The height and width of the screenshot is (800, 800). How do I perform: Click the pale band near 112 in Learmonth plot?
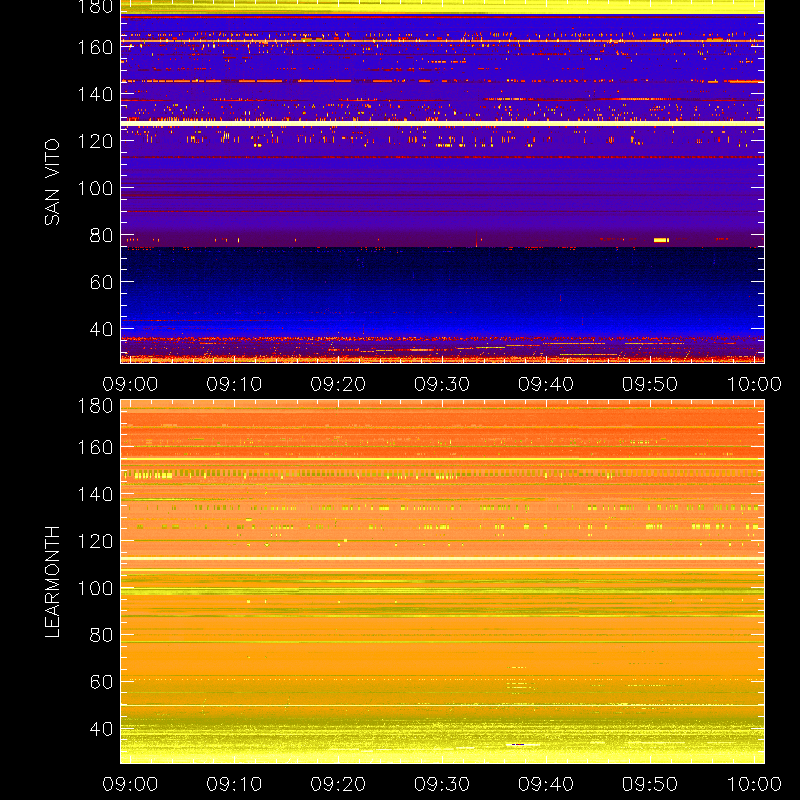[442, 559]
